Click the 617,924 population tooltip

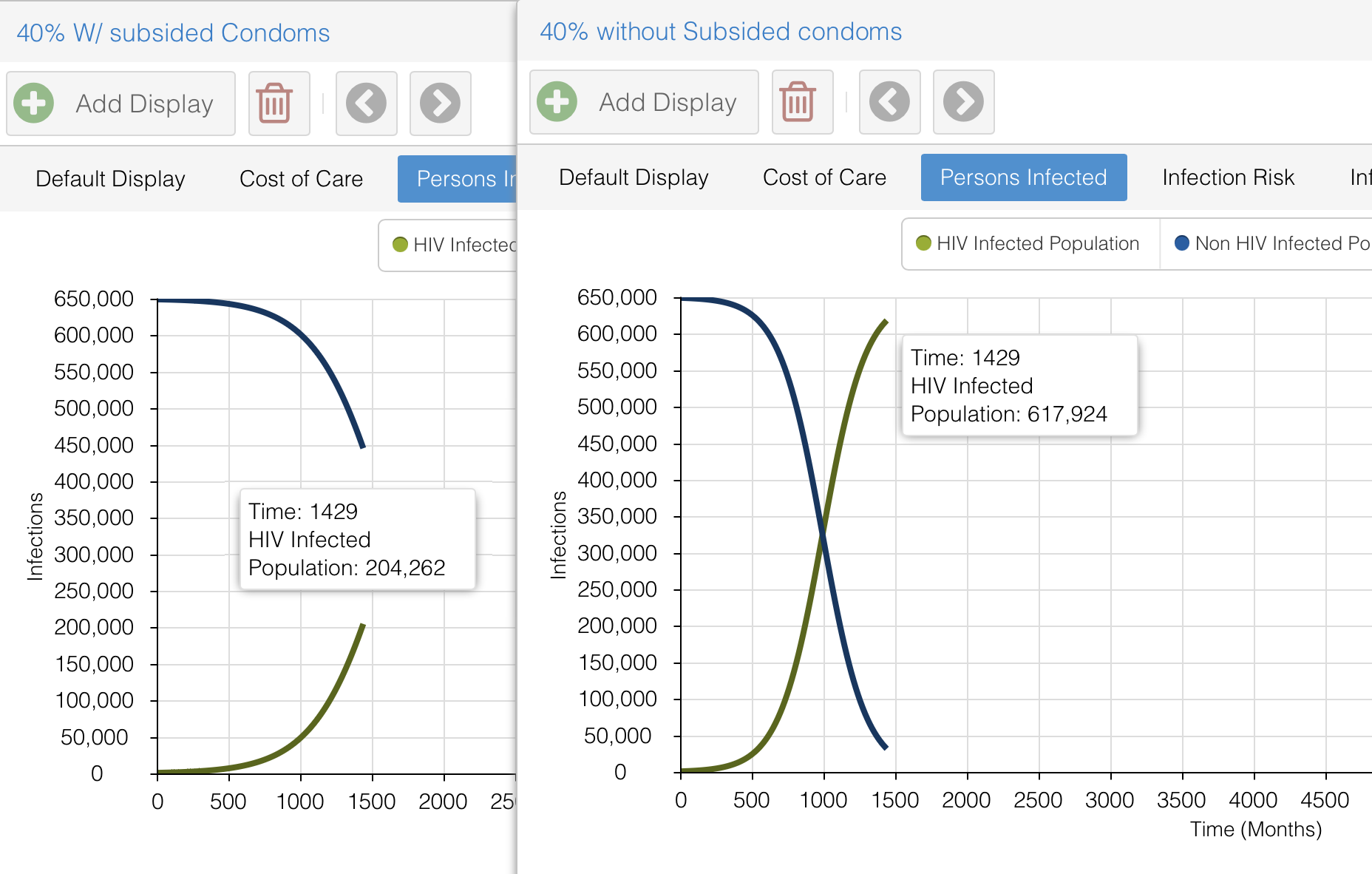point(1020,385)
